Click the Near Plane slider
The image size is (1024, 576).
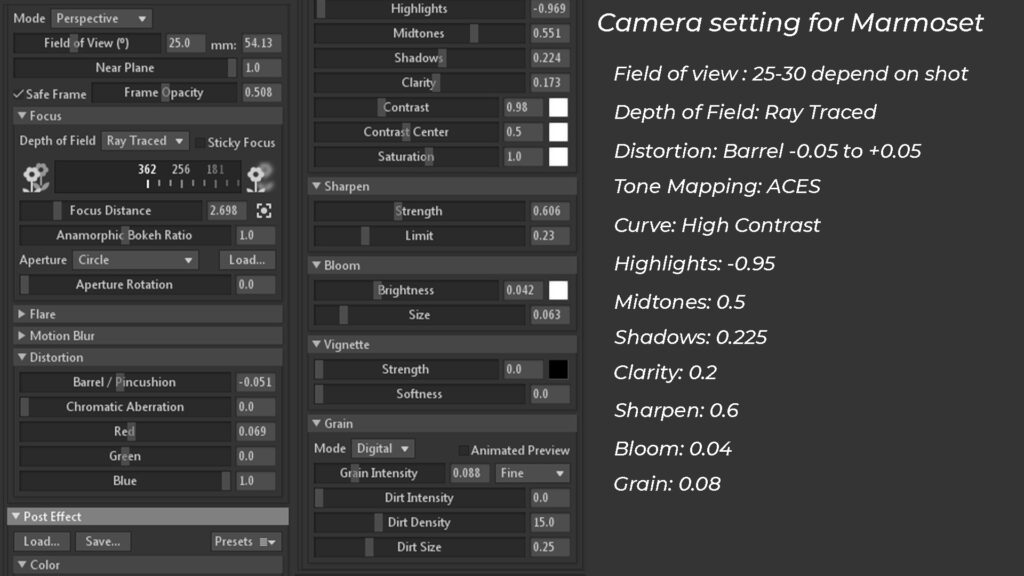coord(125,68)
